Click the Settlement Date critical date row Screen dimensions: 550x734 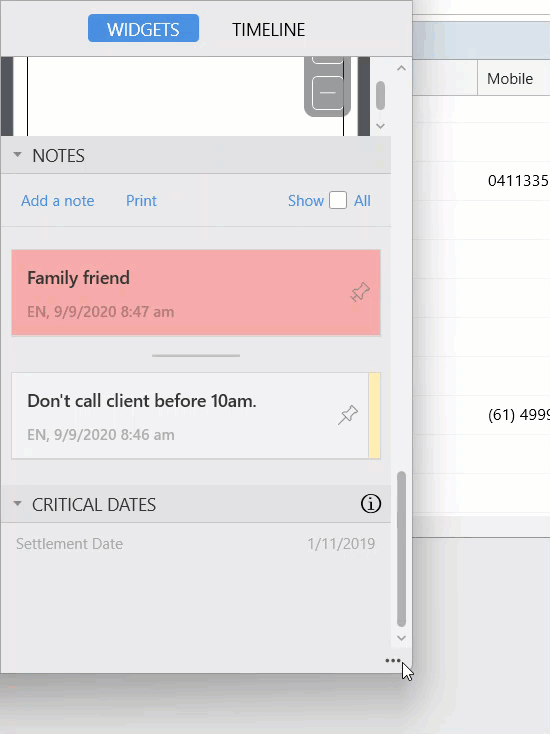196,543
